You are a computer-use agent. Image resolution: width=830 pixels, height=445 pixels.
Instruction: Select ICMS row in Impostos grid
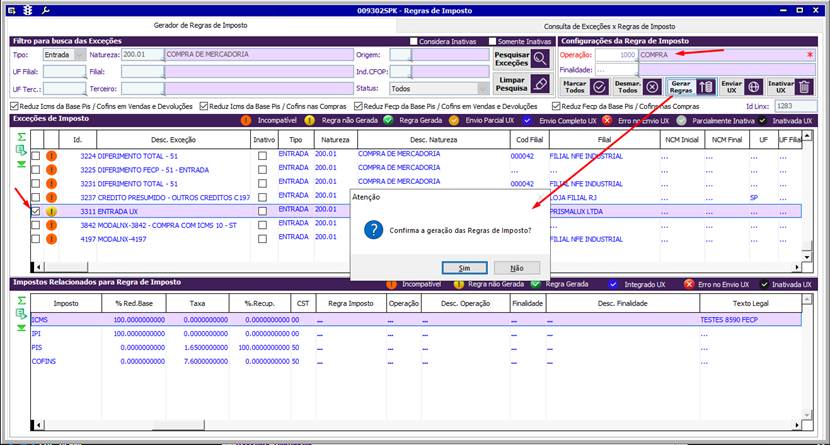[x=416, y=320]
